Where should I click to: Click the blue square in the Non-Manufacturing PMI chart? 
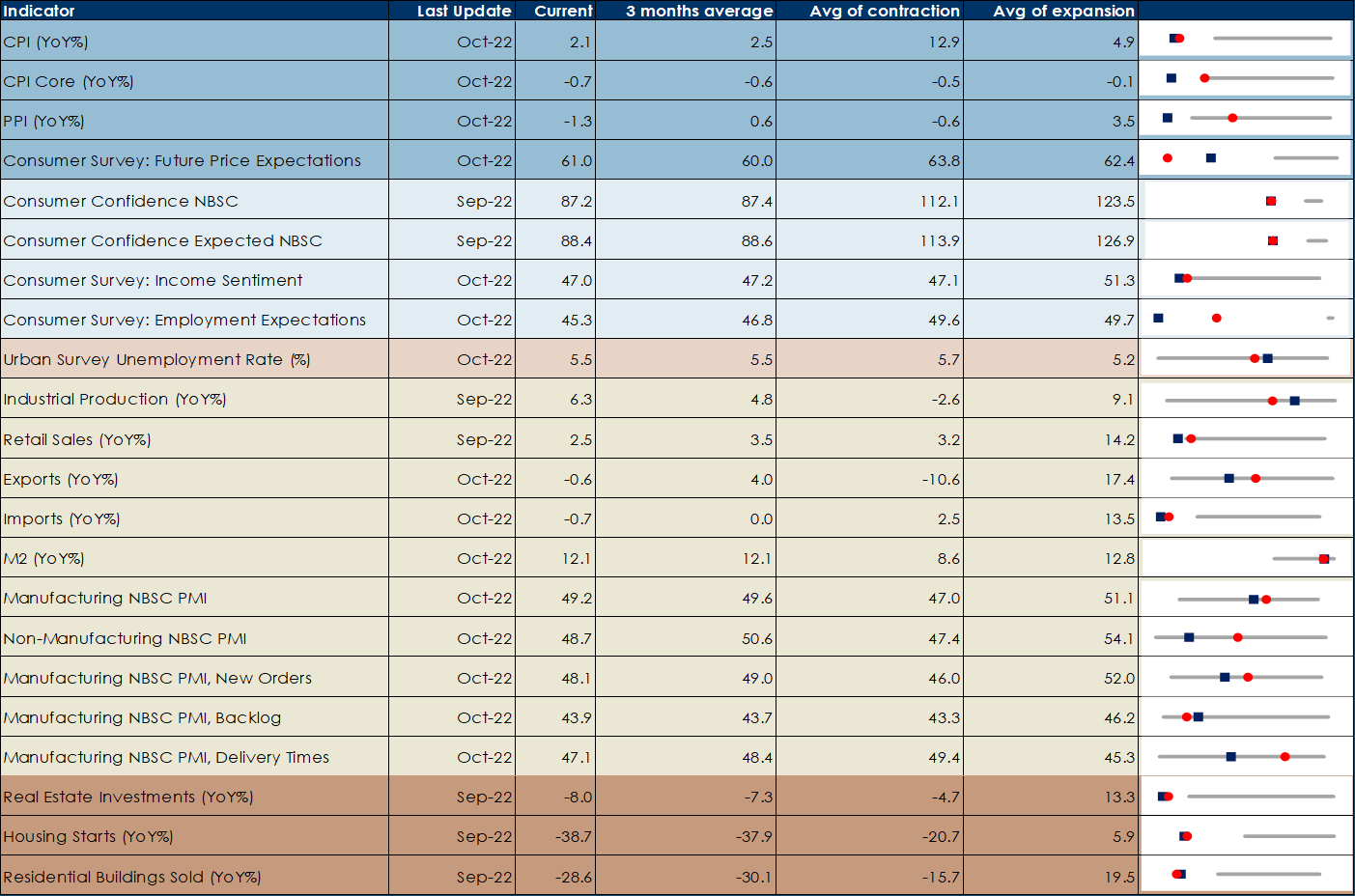[1189, 637]
